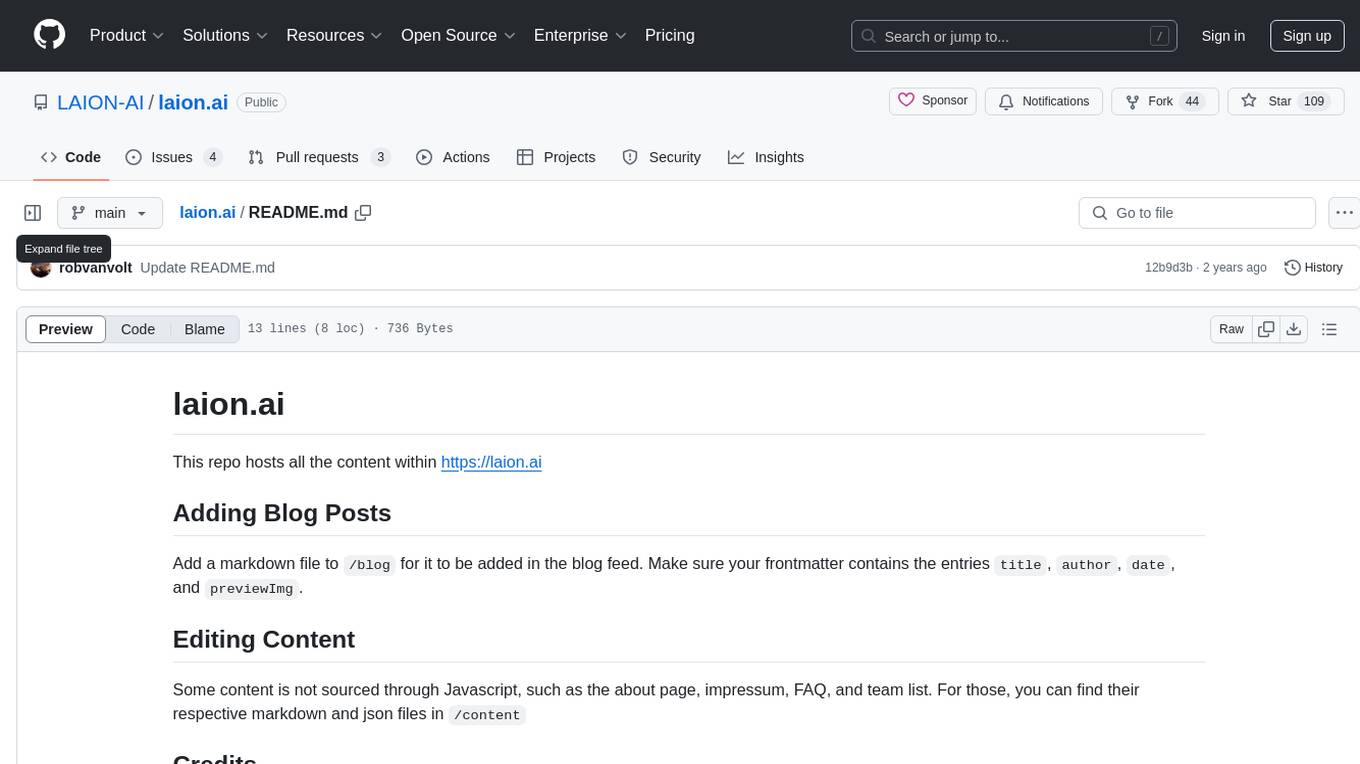Click the GitHub logo icon
The image size is (1360, 764).
(x=49, y=35)
